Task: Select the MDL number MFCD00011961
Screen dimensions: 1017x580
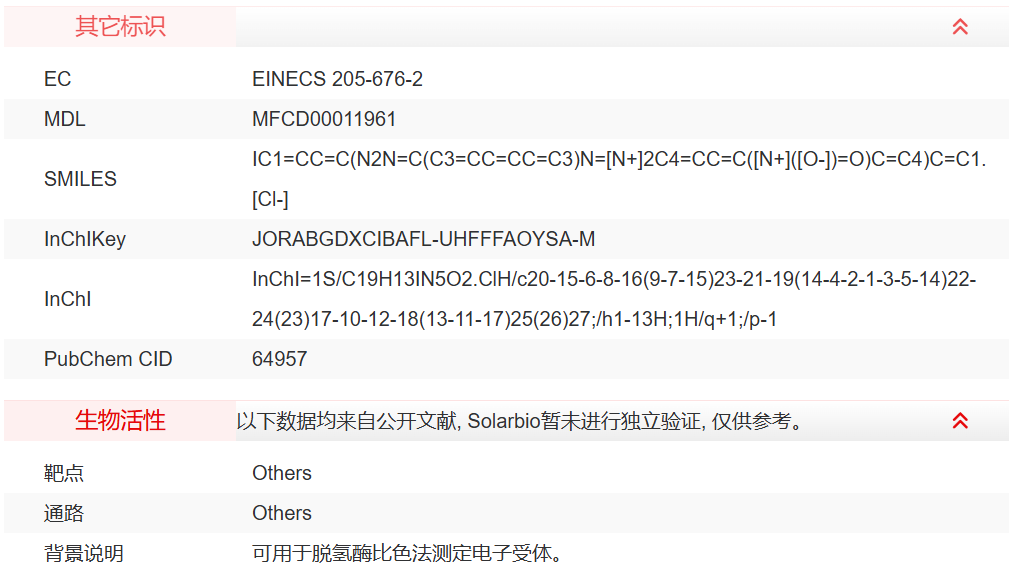Action: coord(325,119)
